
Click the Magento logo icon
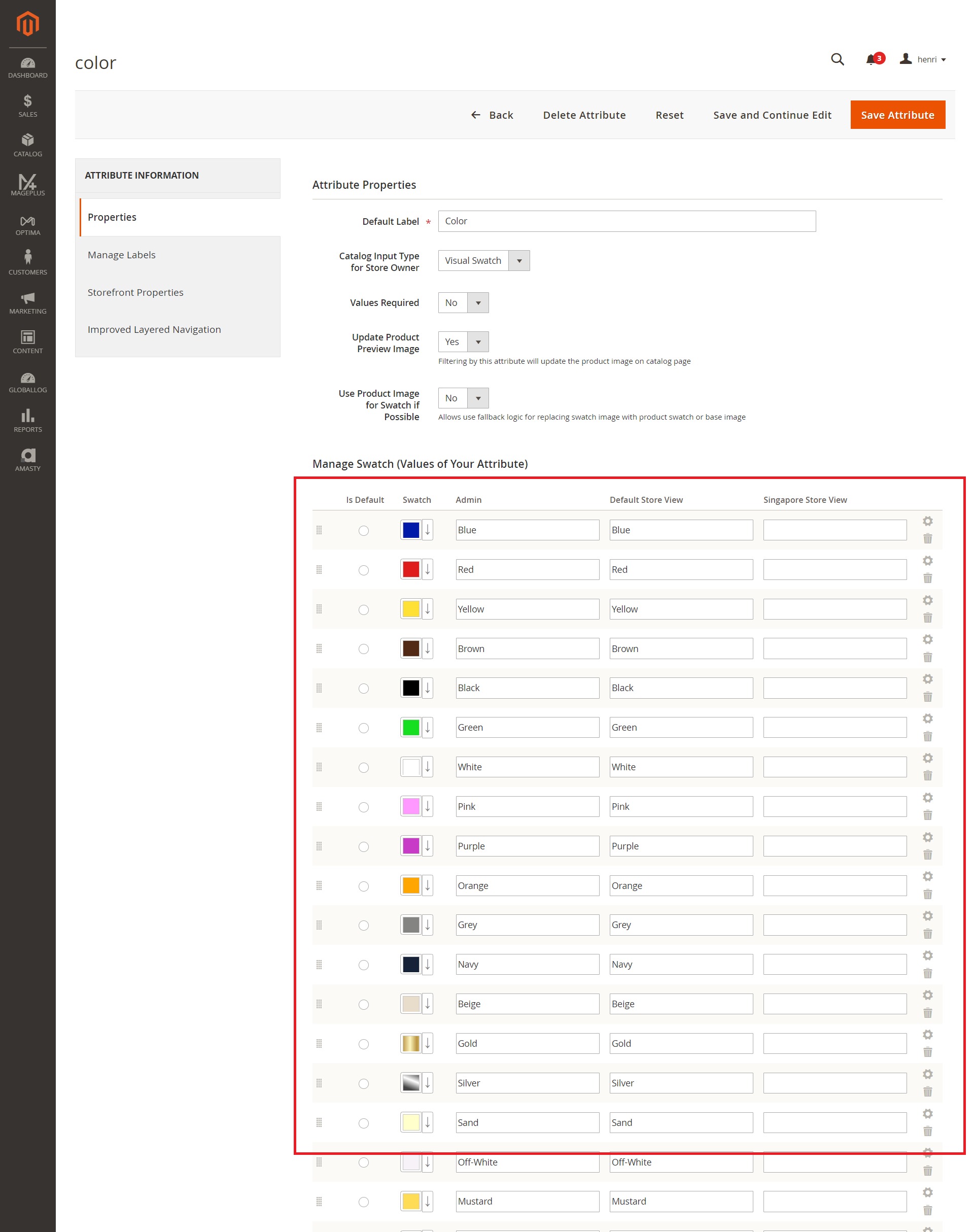(x=27, y=23)
